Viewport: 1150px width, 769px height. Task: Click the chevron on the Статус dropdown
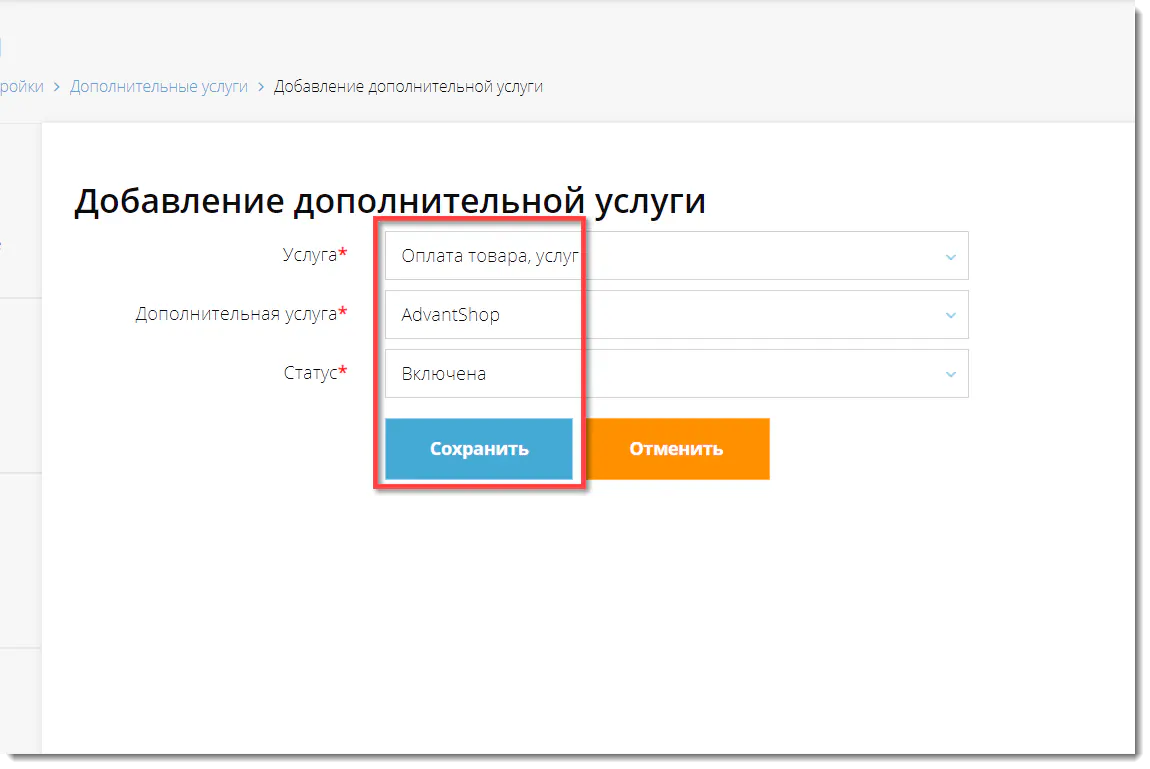pos(951,373)
